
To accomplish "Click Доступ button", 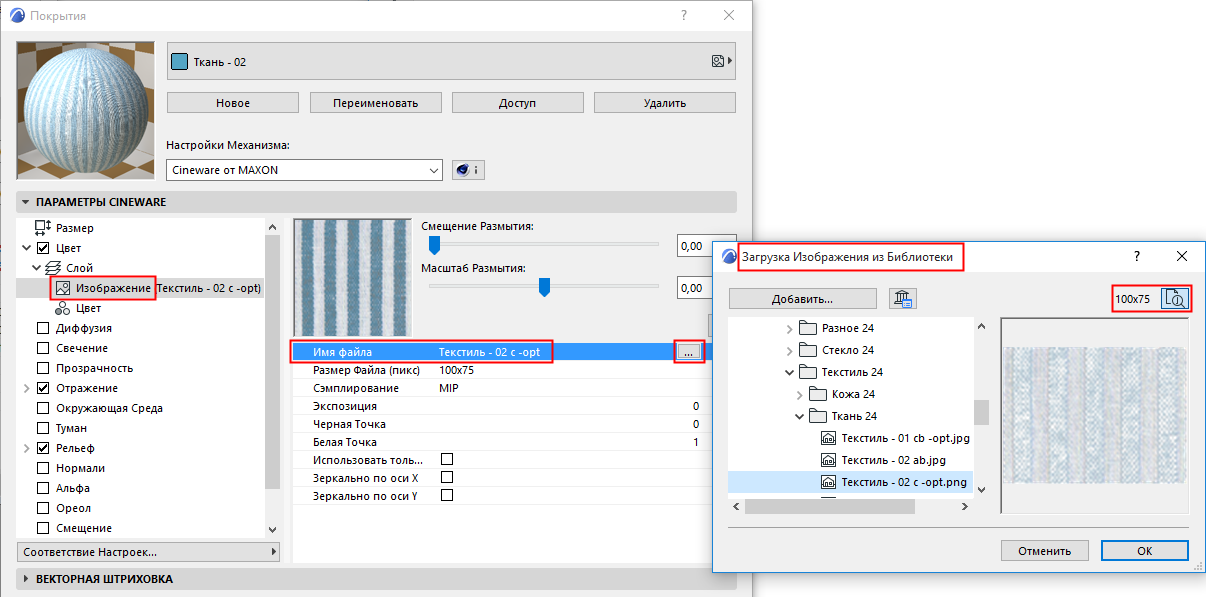I will [517, 103].
